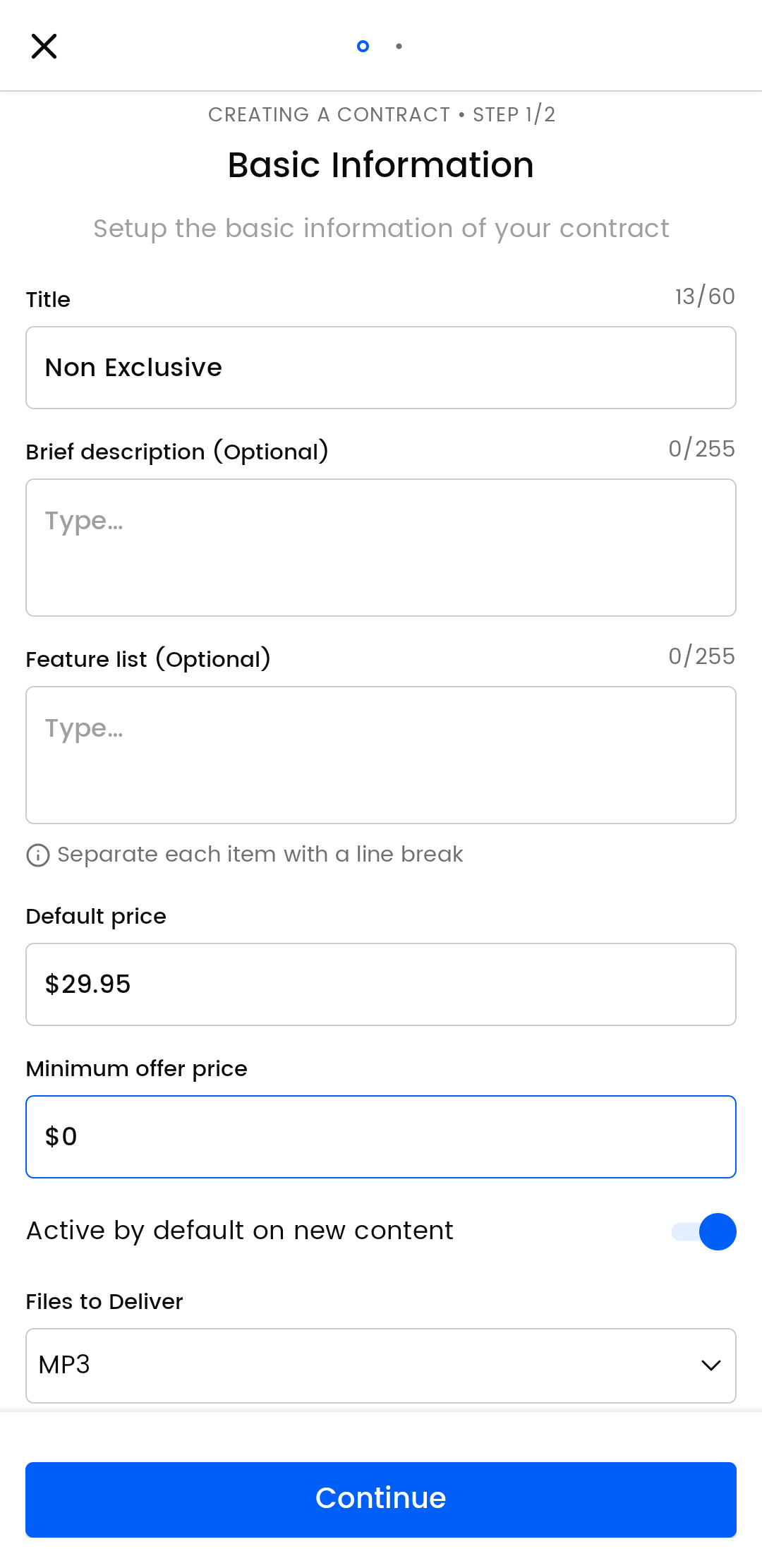762x1568 pixels.
Task: Click the Creating a Contract step 1/2 text
Action: click(x=381, y=114)
